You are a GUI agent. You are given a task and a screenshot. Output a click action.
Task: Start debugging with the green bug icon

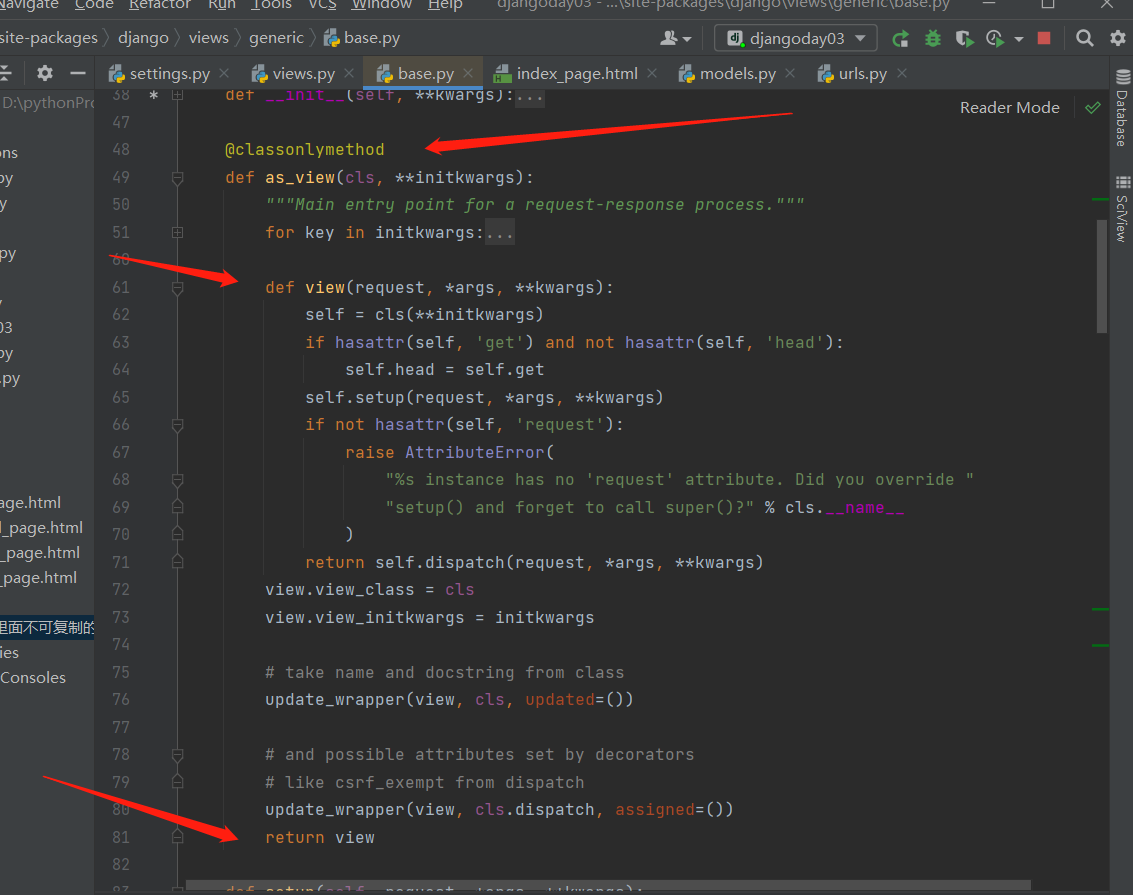[933, 38]
